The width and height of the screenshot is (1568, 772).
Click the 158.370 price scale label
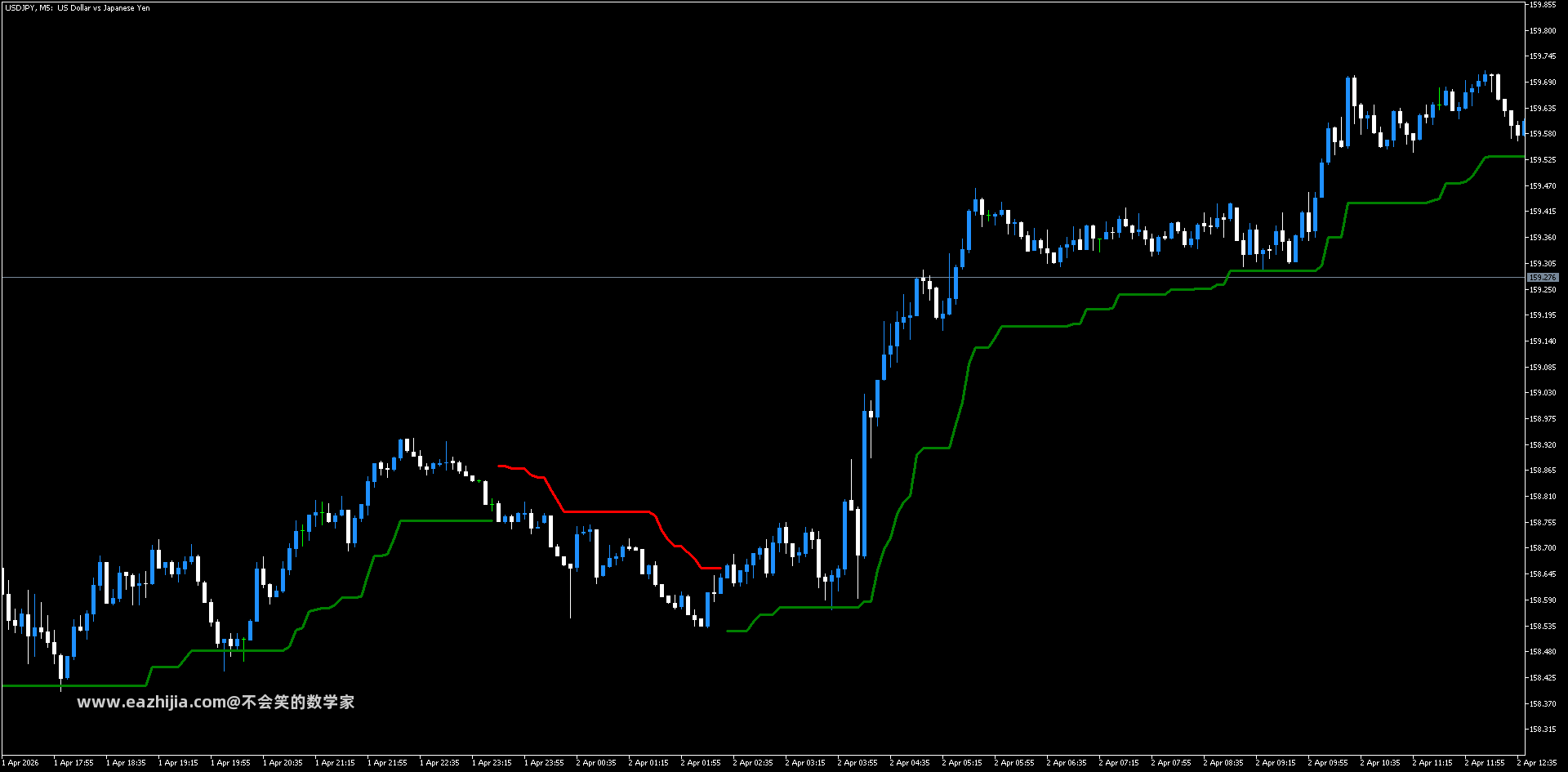[1543, 704]
